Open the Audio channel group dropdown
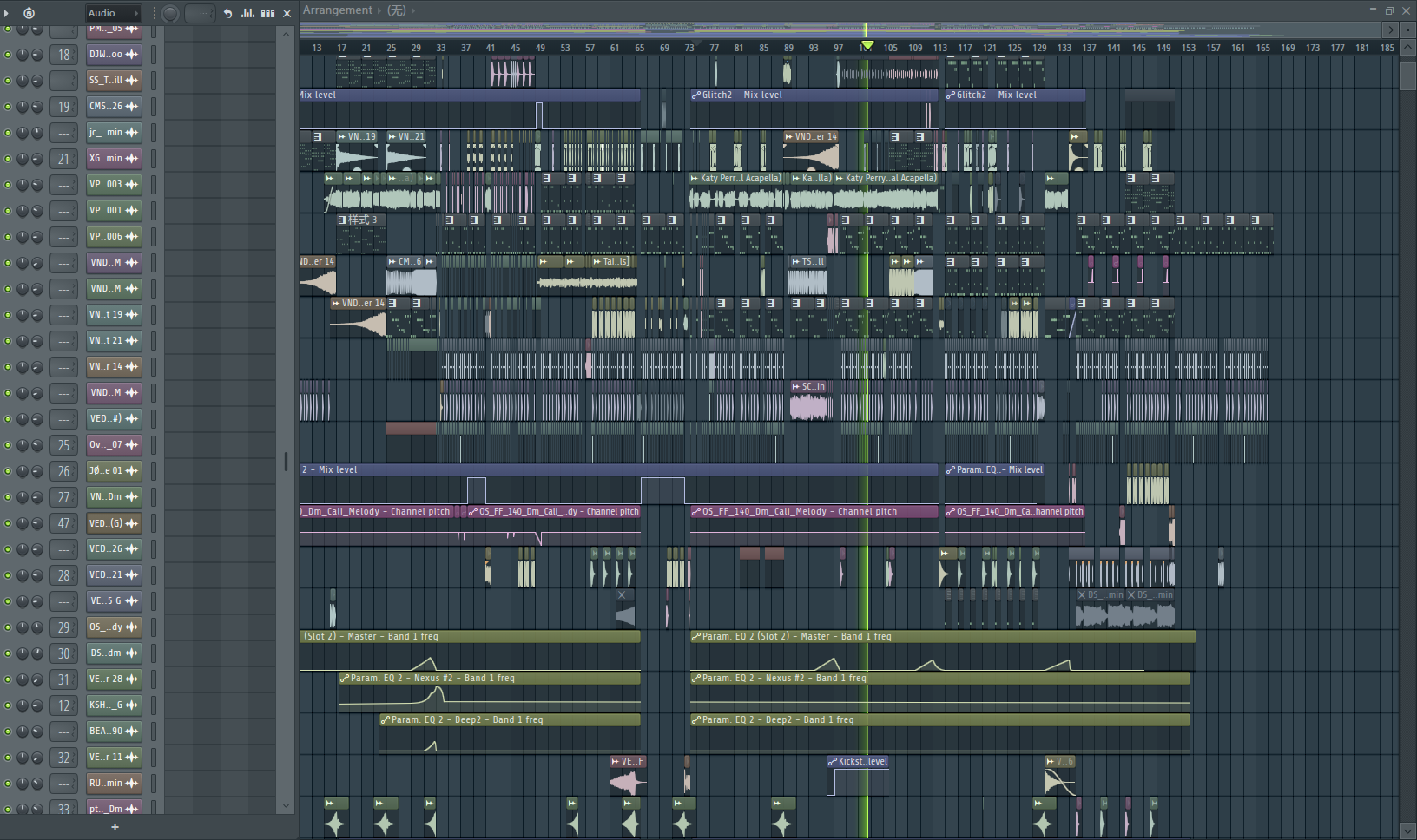1417x840 pixels. (x=113, y=13)
